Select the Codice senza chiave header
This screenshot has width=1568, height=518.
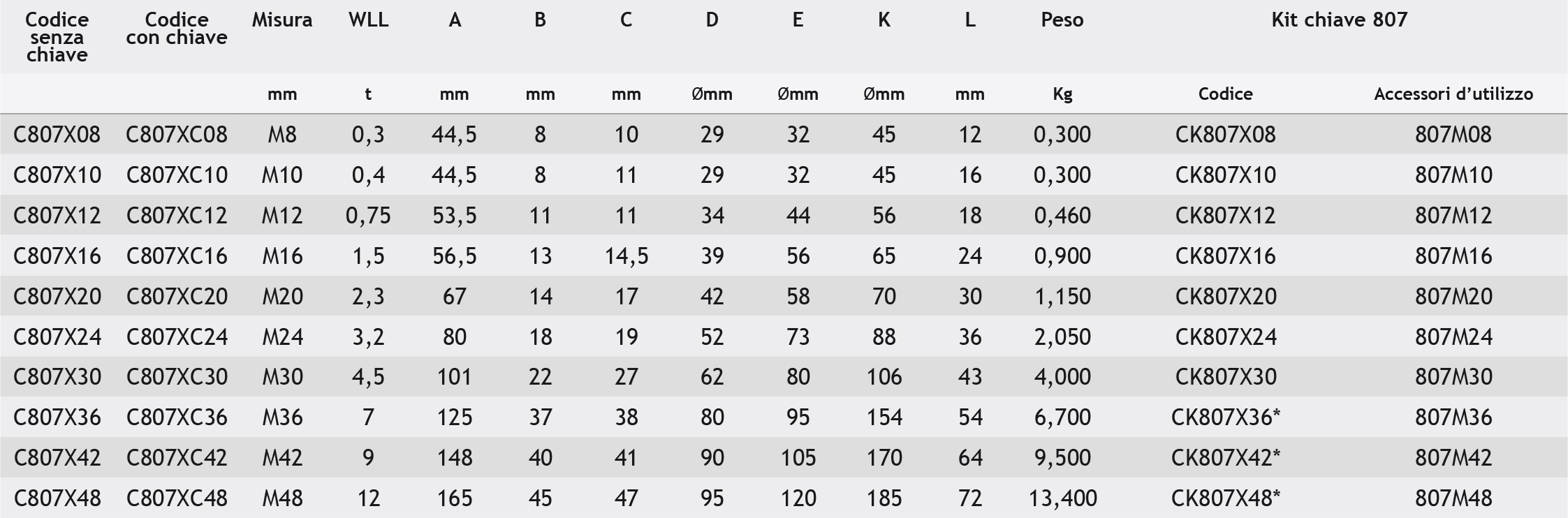pos(57,37)
